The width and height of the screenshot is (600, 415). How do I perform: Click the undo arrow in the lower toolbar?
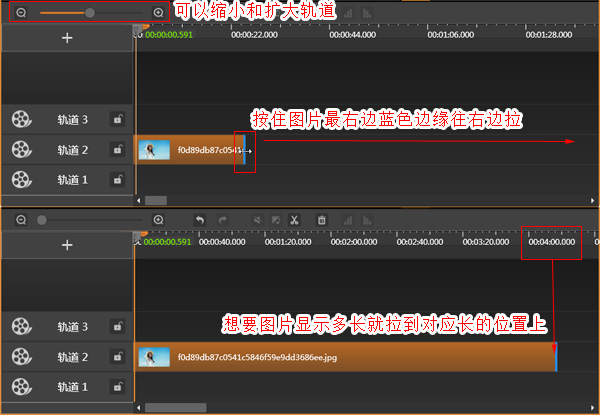pos(199,220)
